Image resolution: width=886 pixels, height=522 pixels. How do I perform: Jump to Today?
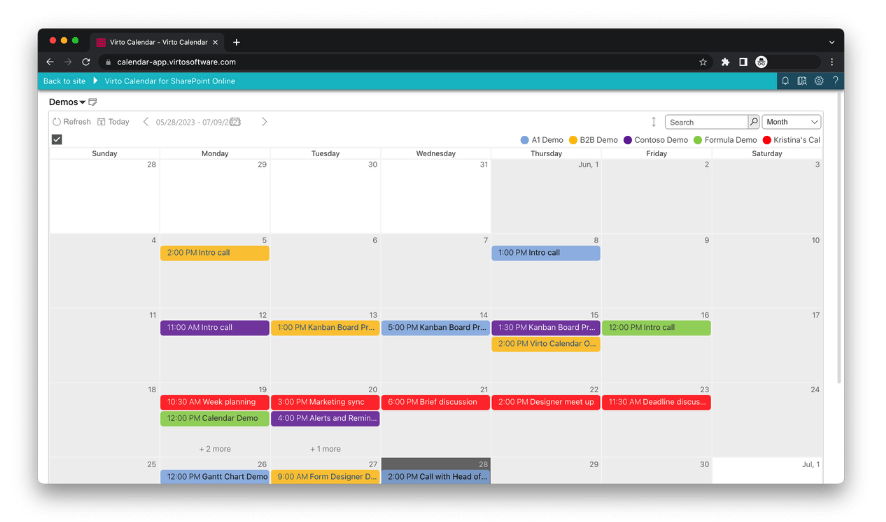point(113,121)
